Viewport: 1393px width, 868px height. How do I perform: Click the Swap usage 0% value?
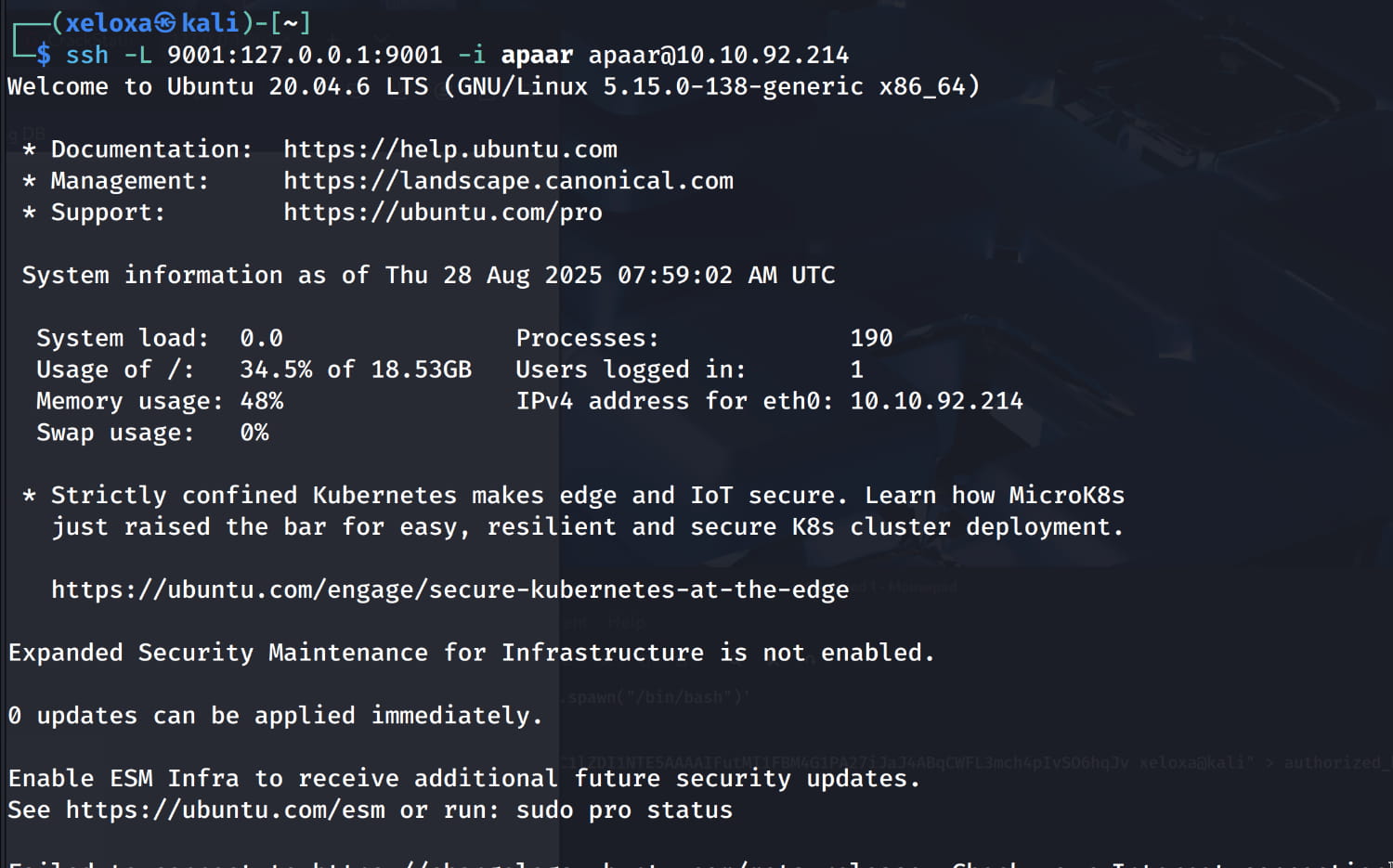tap(254, 433)
